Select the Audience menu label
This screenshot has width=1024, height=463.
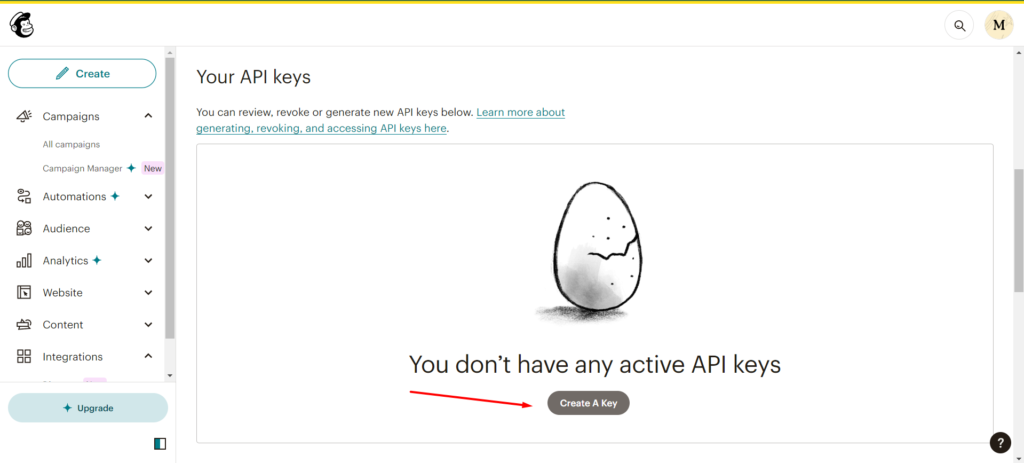coord(66,229)
